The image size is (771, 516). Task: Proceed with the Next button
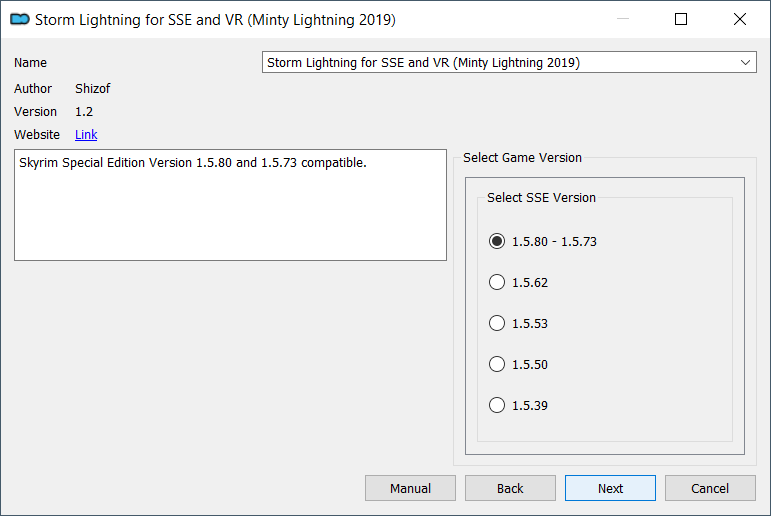pos(610,488)
